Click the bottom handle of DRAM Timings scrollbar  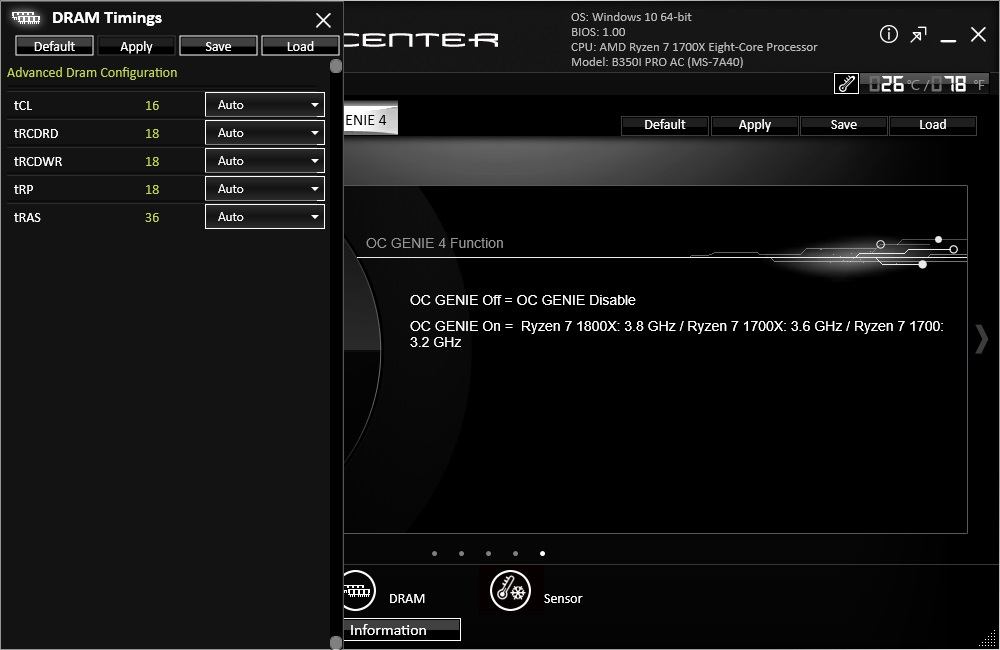[x=336, y=642]
